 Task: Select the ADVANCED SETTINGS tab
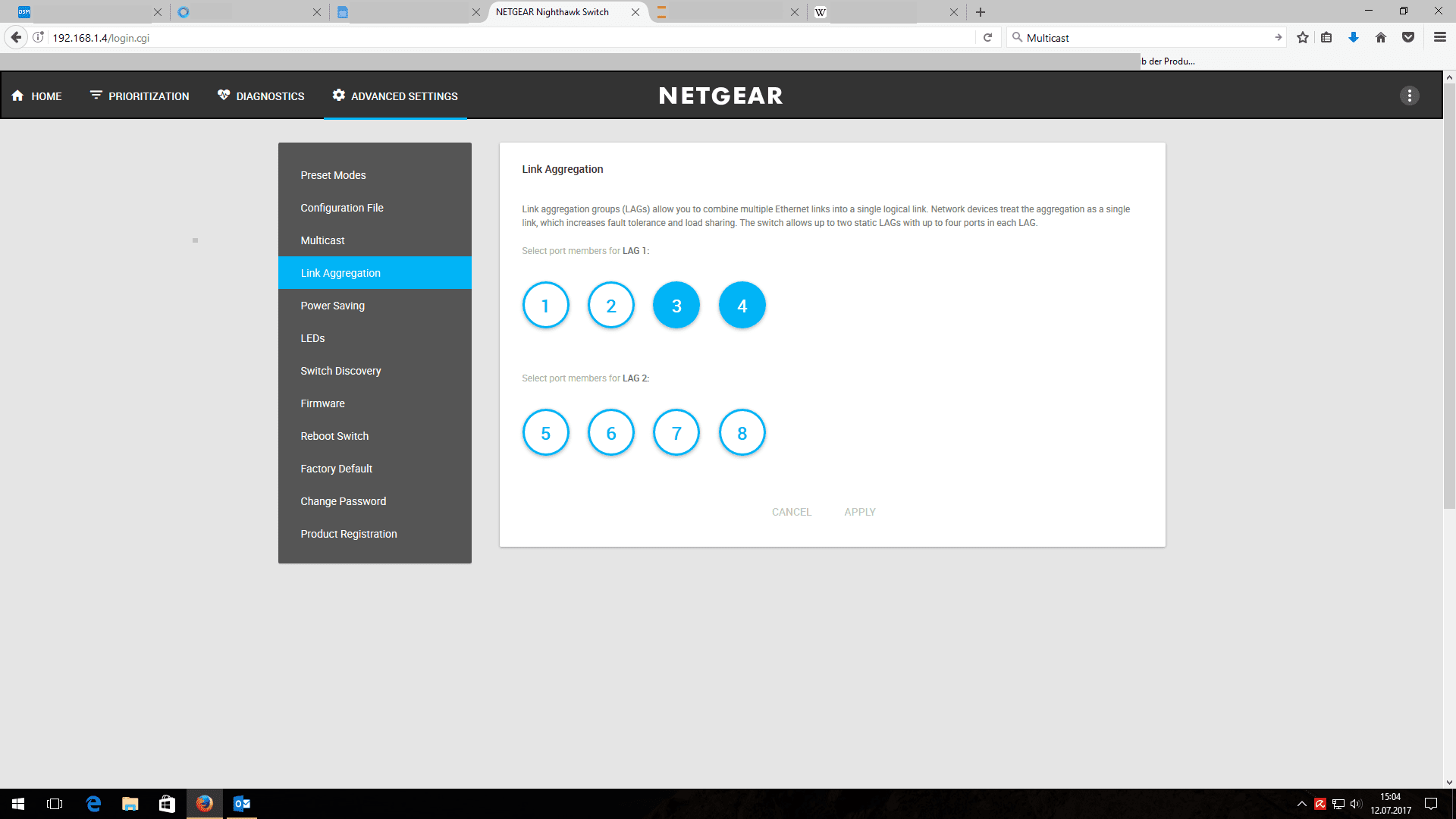pyautogui.click(x=395, y=96)
